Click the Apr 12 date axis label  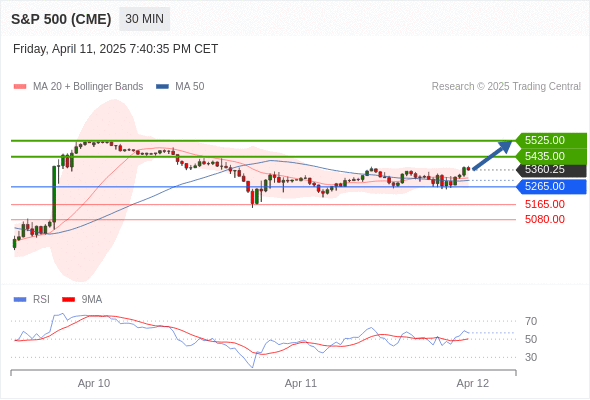[473, 383]
